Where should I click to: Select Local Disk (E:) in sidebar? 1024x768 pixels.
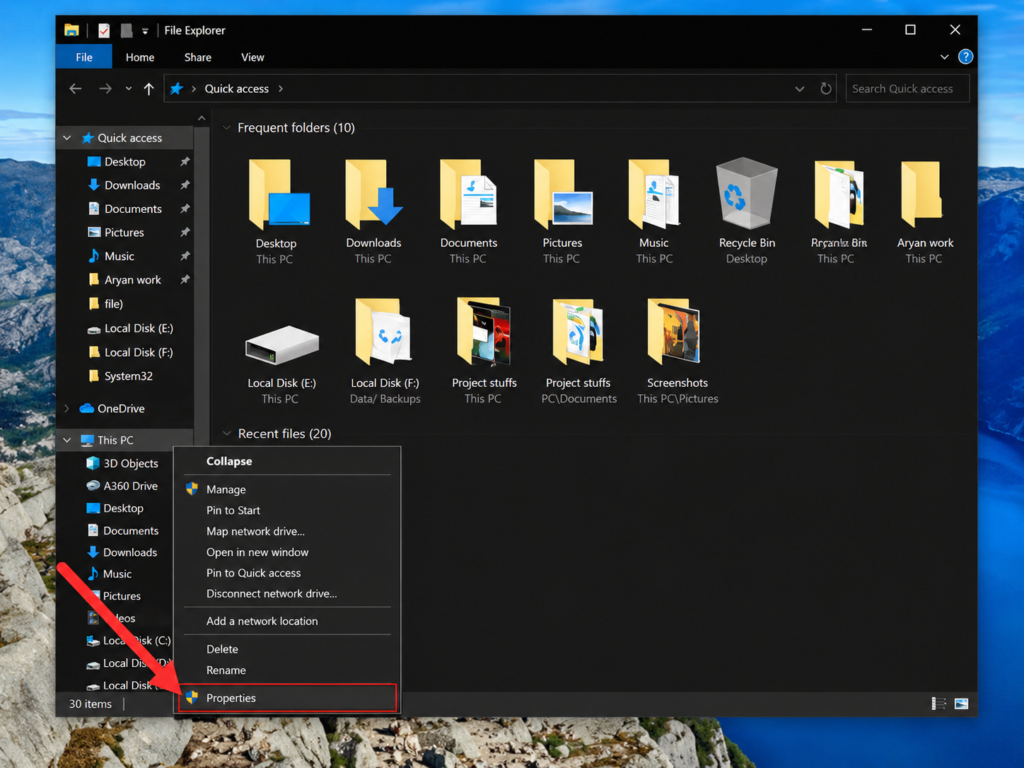click(x=130, y=328)
